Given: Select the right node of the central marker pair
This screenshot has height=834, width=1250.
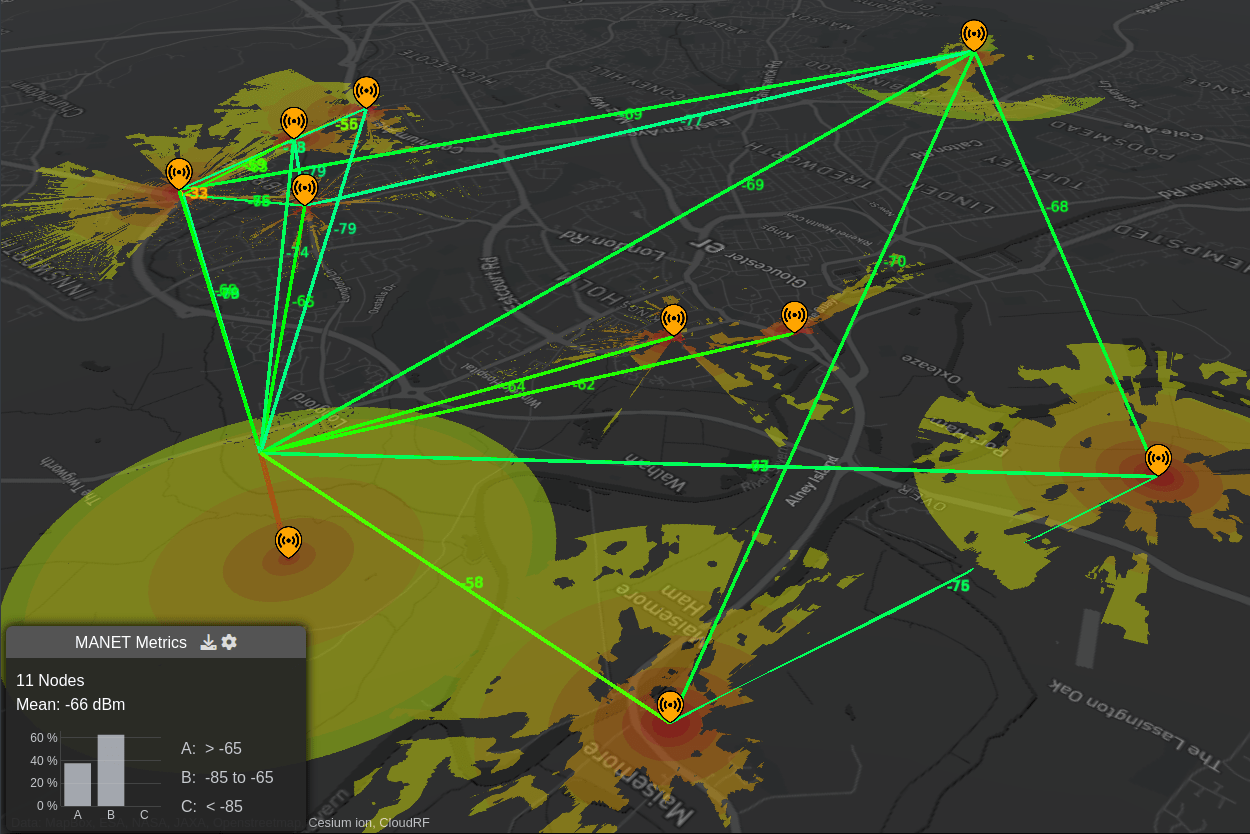Looking at the screenshot, I should point(795,315).
